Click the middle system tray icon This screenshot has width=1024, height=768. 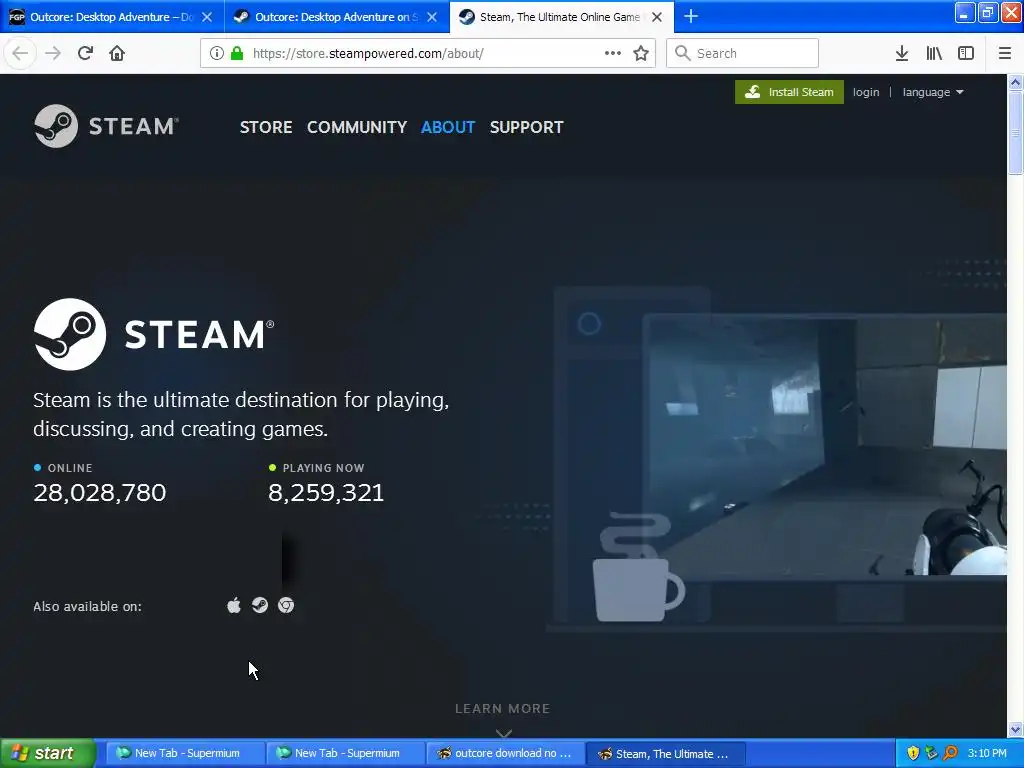click(931, 753)
